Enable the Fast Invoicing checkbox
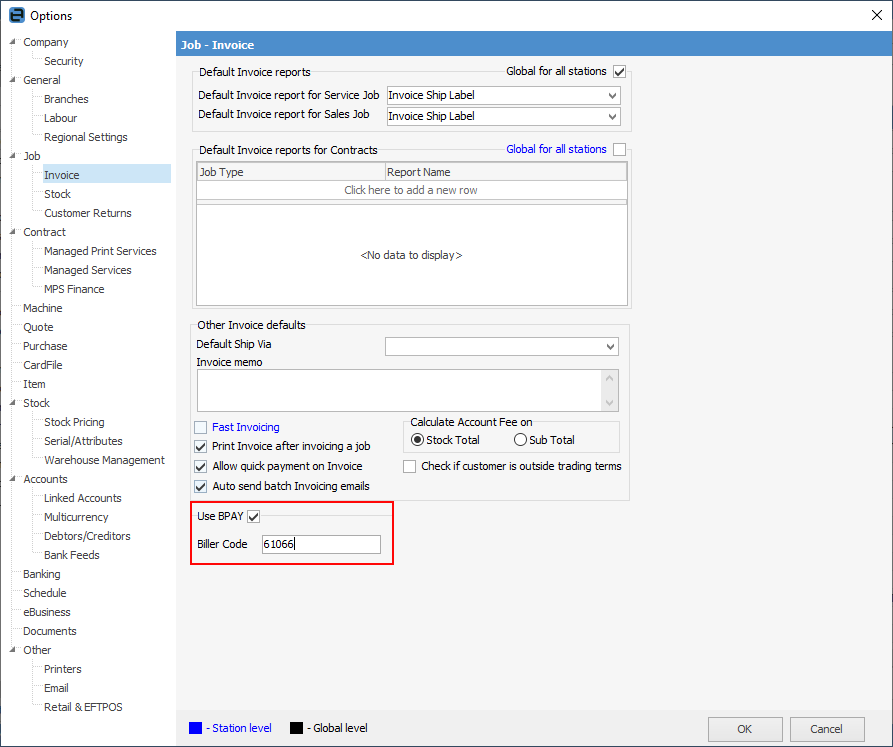This screenshot has height=747, width=893. tap(200, 427)
